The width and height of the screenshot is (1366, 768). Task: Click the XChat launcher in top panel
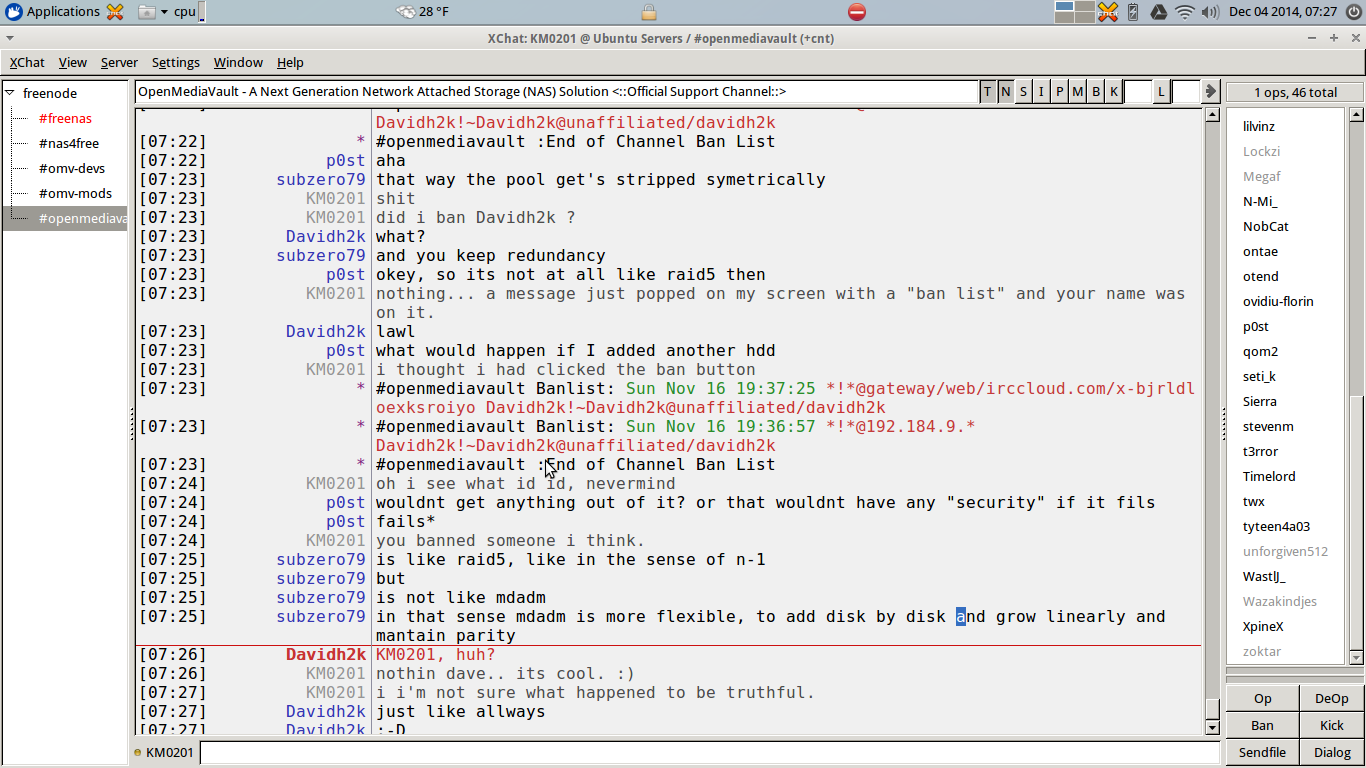[115, 12]
